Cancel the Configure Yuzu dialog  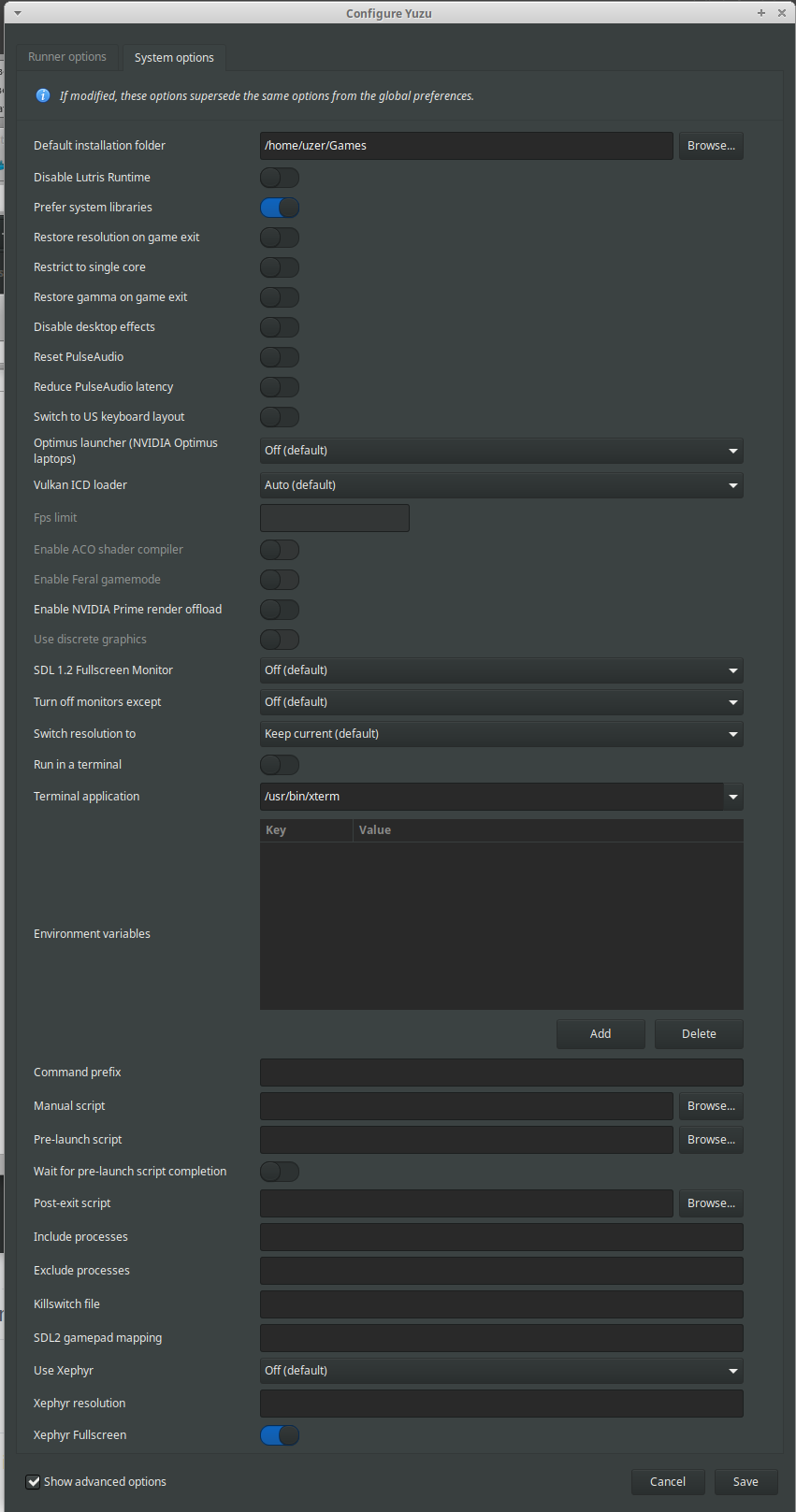tap(668, 1482)
